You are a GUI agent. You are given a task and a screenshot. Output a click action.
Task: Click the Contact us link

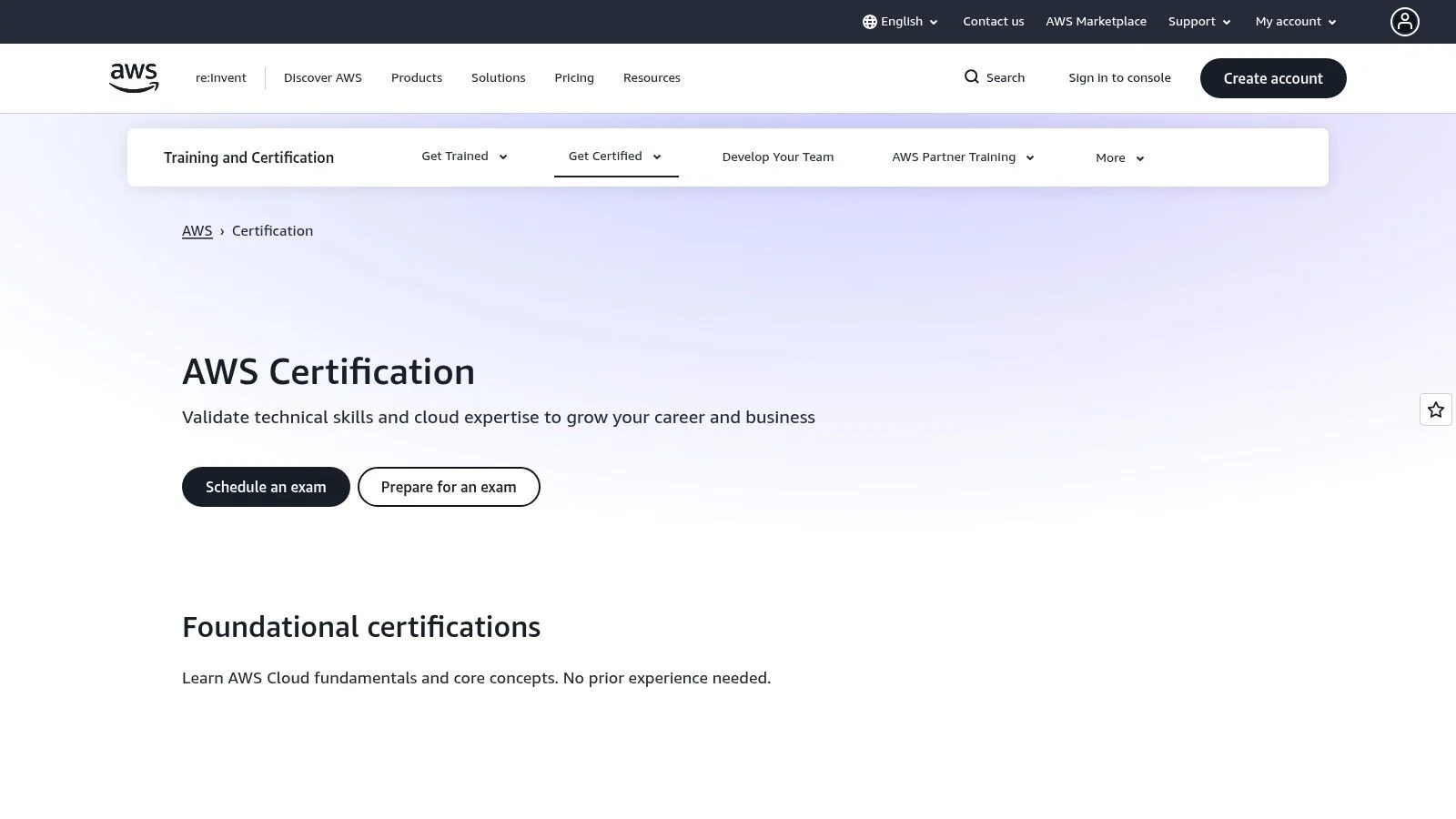[994, 22]
